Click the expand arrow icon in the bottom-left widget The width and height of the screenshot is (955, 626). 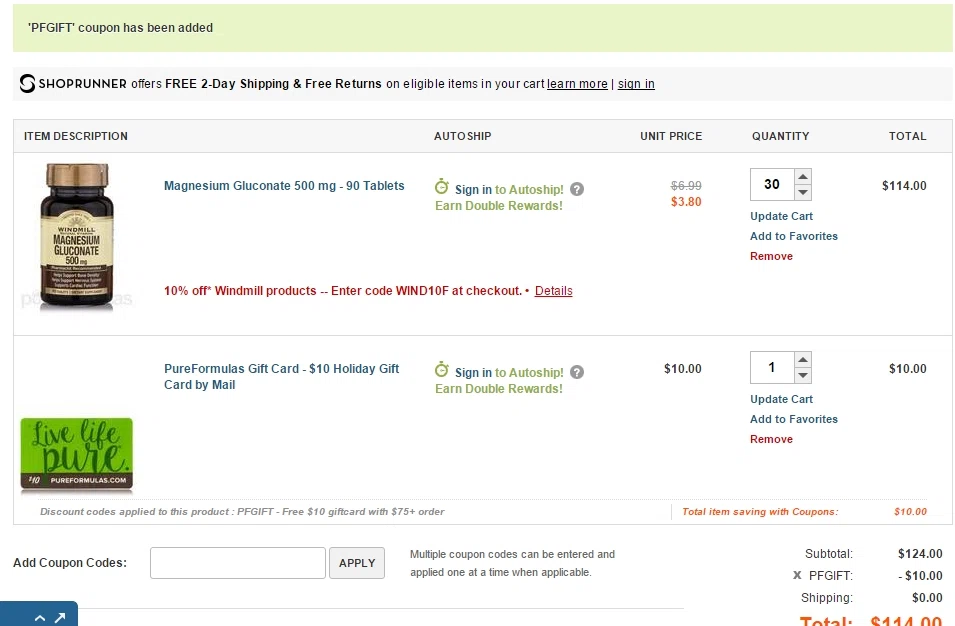60,617
